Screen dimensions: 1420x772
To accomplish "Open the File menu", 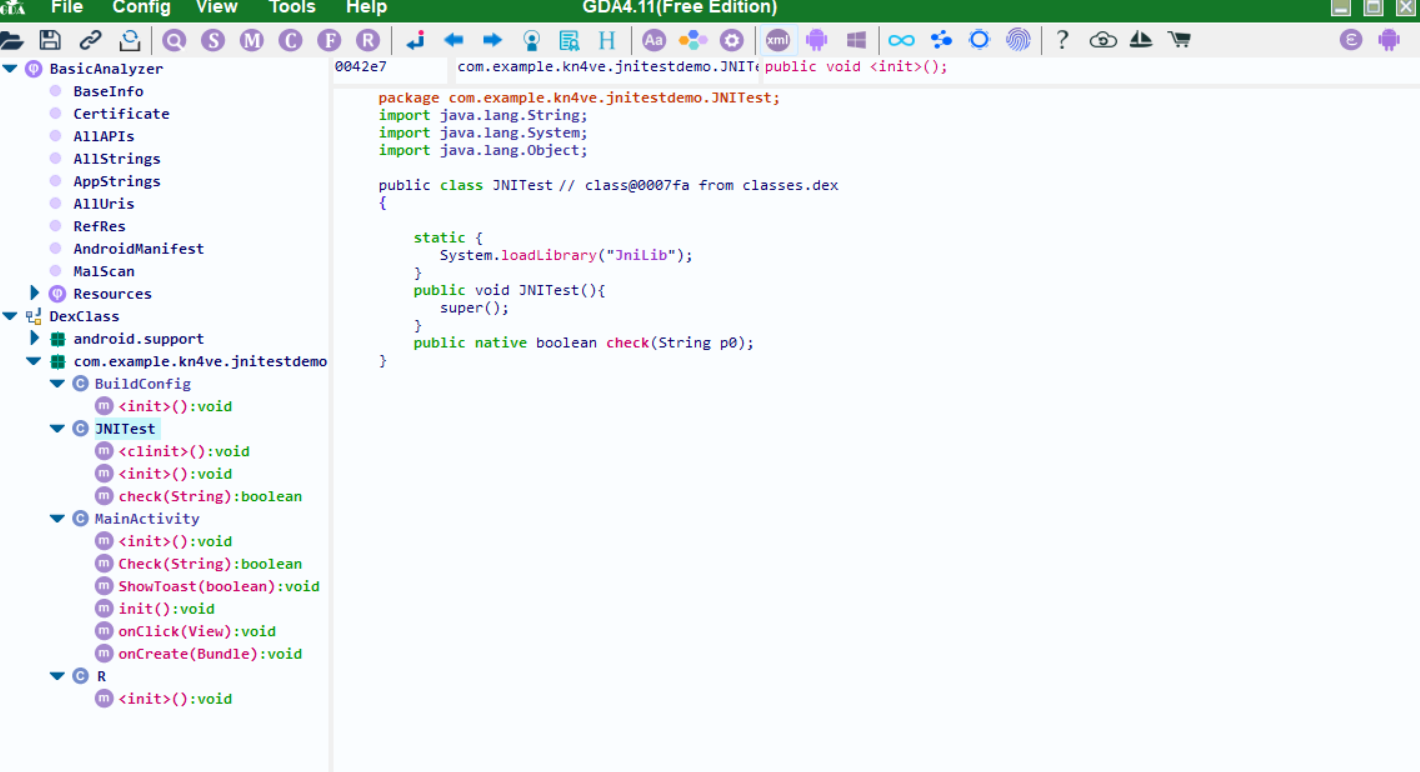I will pyautogui.click(x=67, y=8).
